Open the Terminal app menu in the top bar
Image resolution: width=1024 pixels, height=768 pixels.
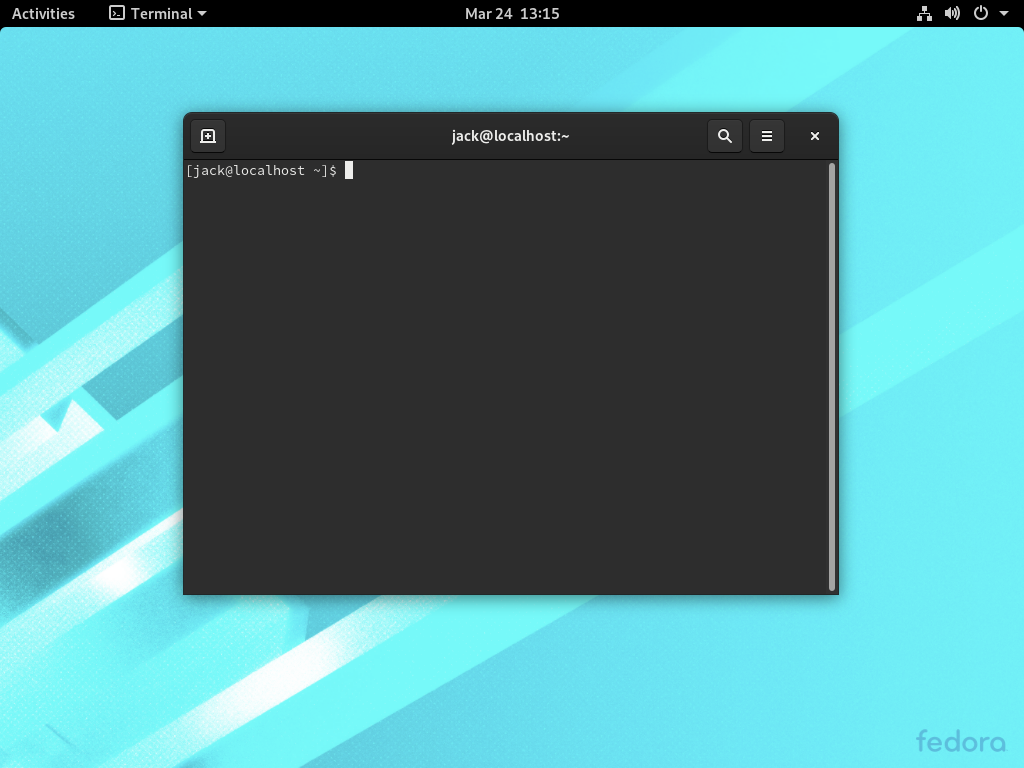pos(157,13)
